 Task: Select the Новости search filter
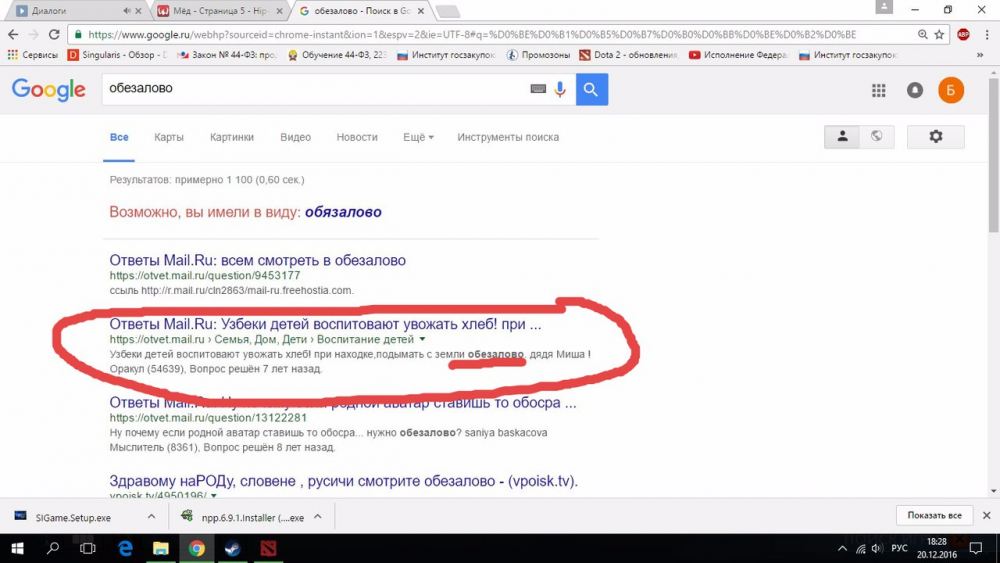[357, 137]
